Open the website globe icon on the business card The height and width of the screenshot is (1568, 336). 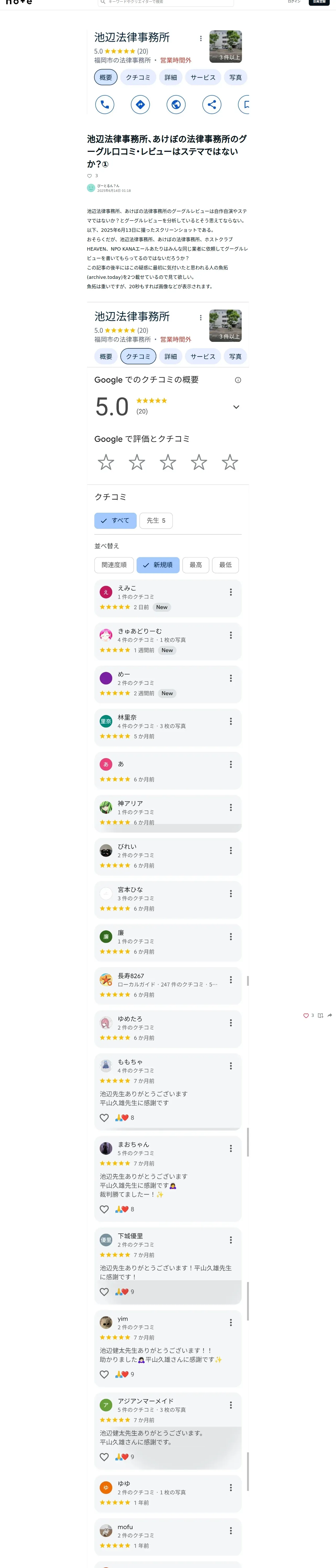pos(176,105)
